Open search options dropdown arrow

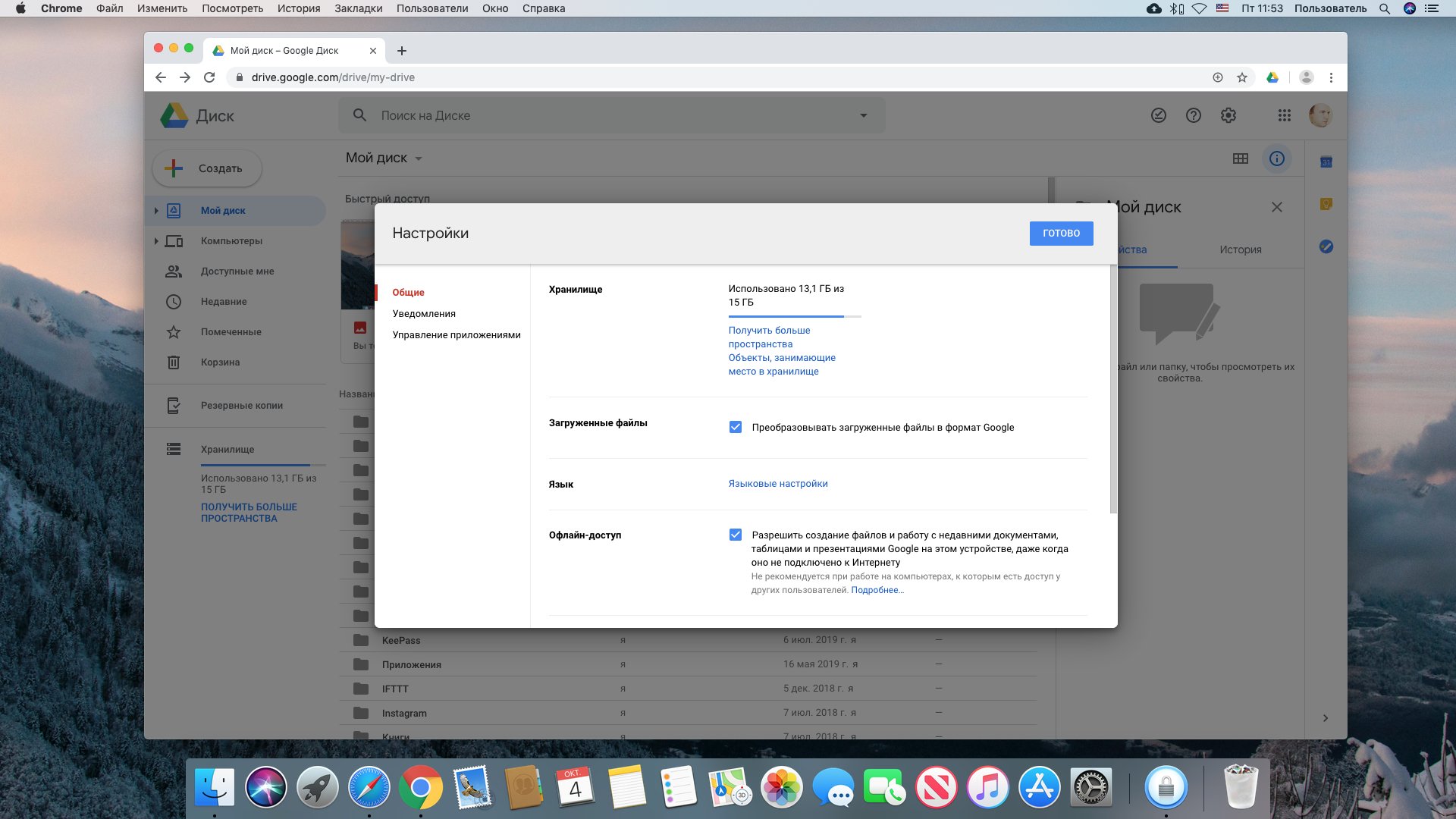[863, 115]
